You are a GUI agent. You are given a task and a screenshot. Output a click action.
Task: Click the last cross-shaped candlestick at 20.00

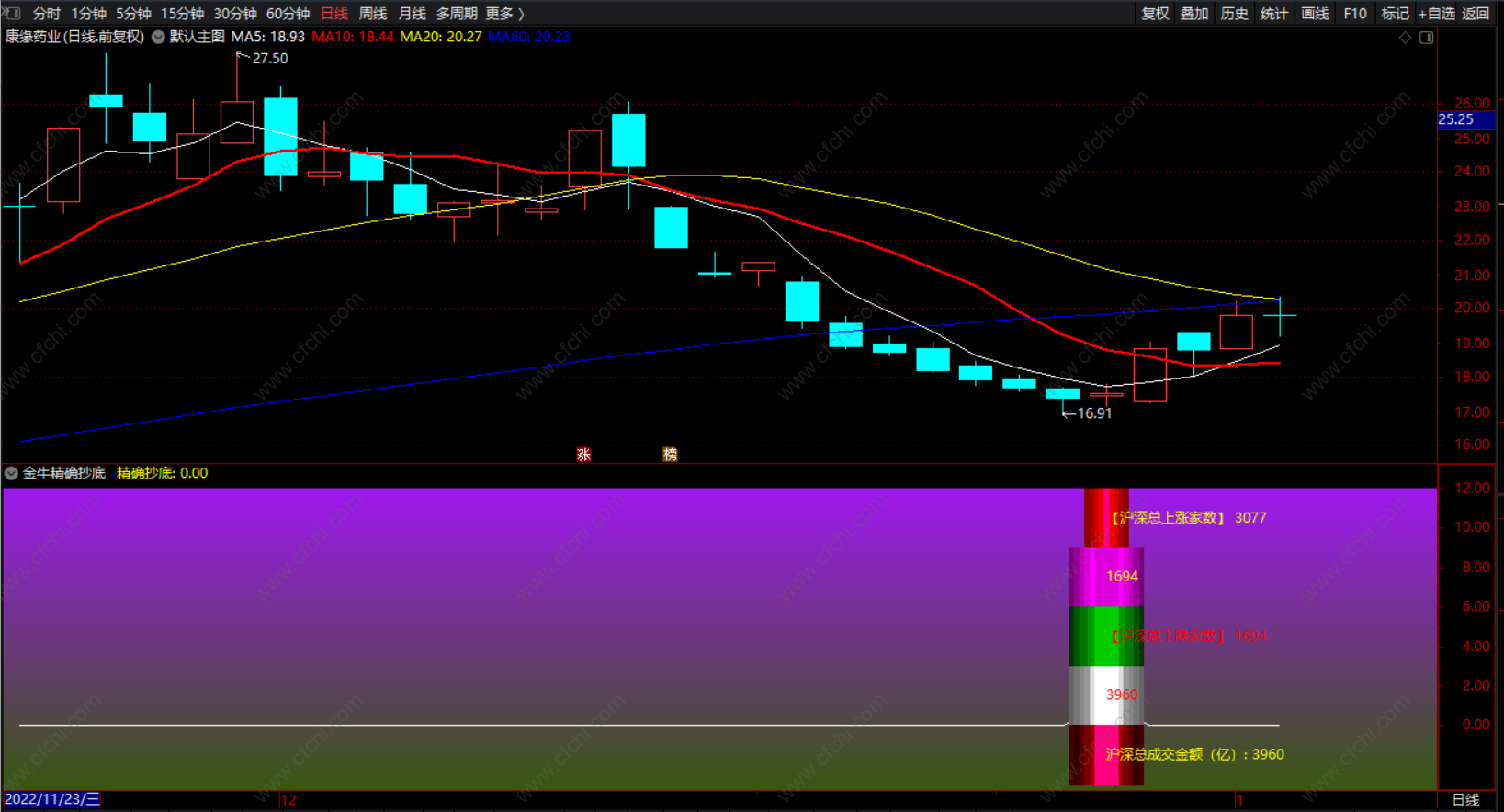coord(1280,315)
